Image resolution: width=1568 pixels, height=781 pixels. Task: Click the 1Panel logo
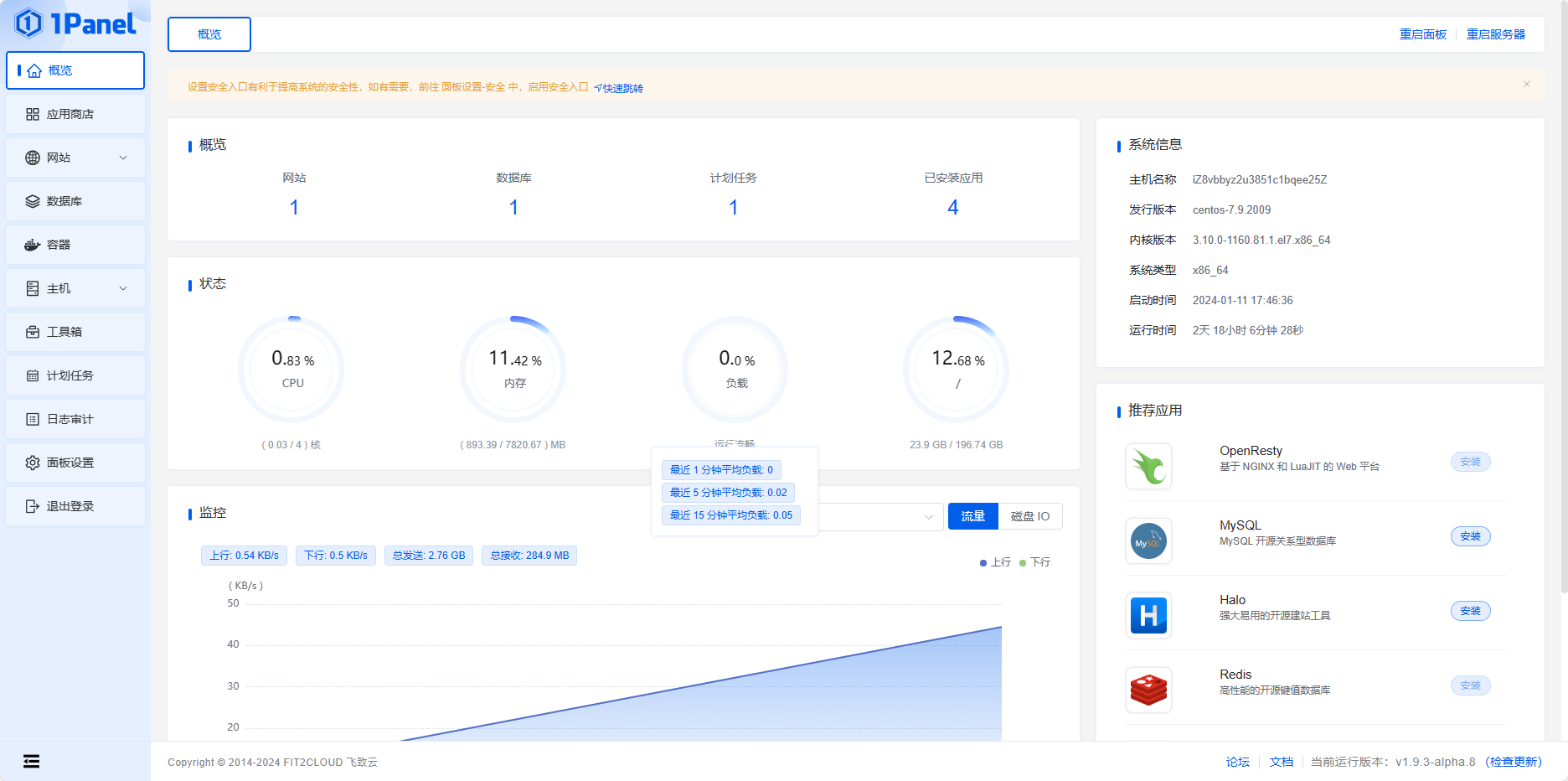point(75,23)
